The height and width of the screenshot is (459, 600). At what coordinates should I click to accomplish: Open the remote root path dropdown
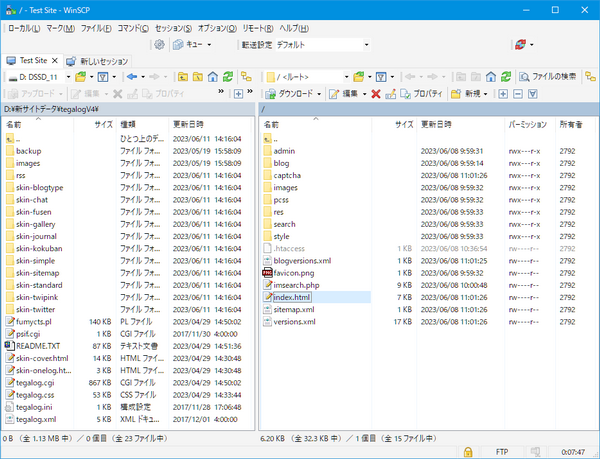point(346,77)
